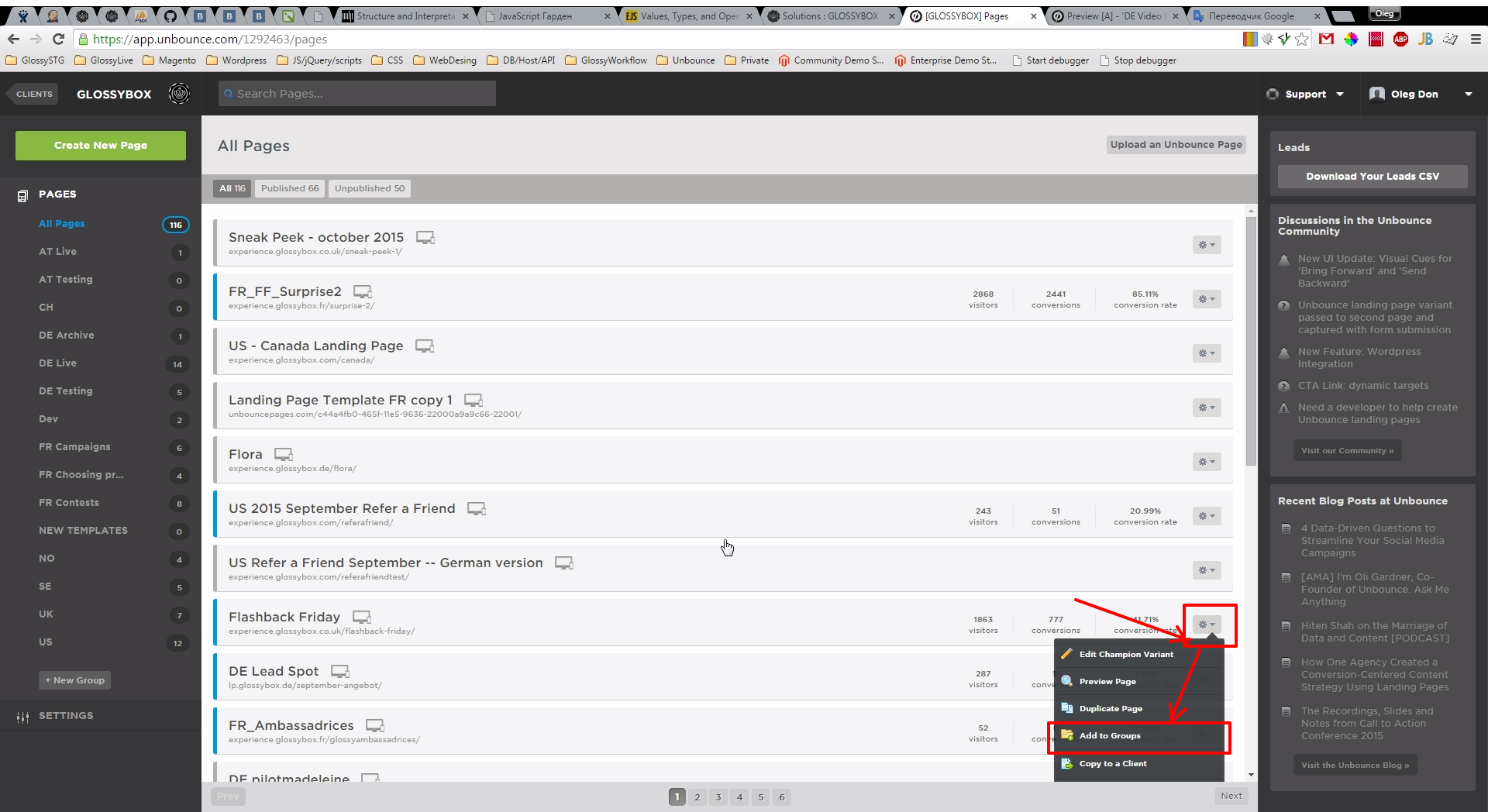1488x812 pixels.
Task: Click desktop monitor icon beside FR_FF_Surprise2
Action: (363, 291)
